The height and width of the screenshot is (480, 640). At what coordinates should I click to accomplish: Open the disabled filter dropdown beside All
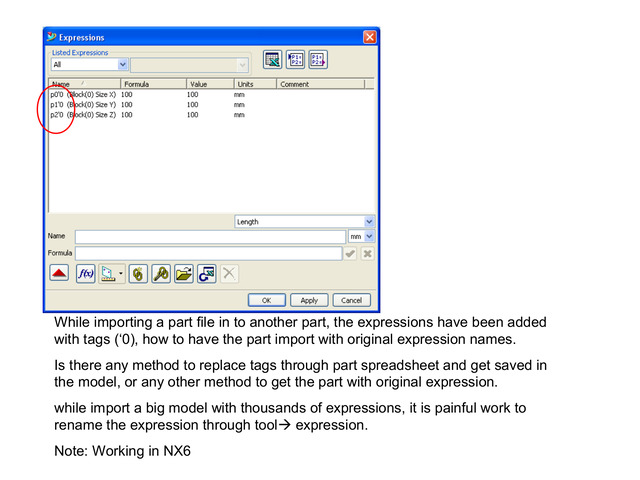tap(189, 64)
